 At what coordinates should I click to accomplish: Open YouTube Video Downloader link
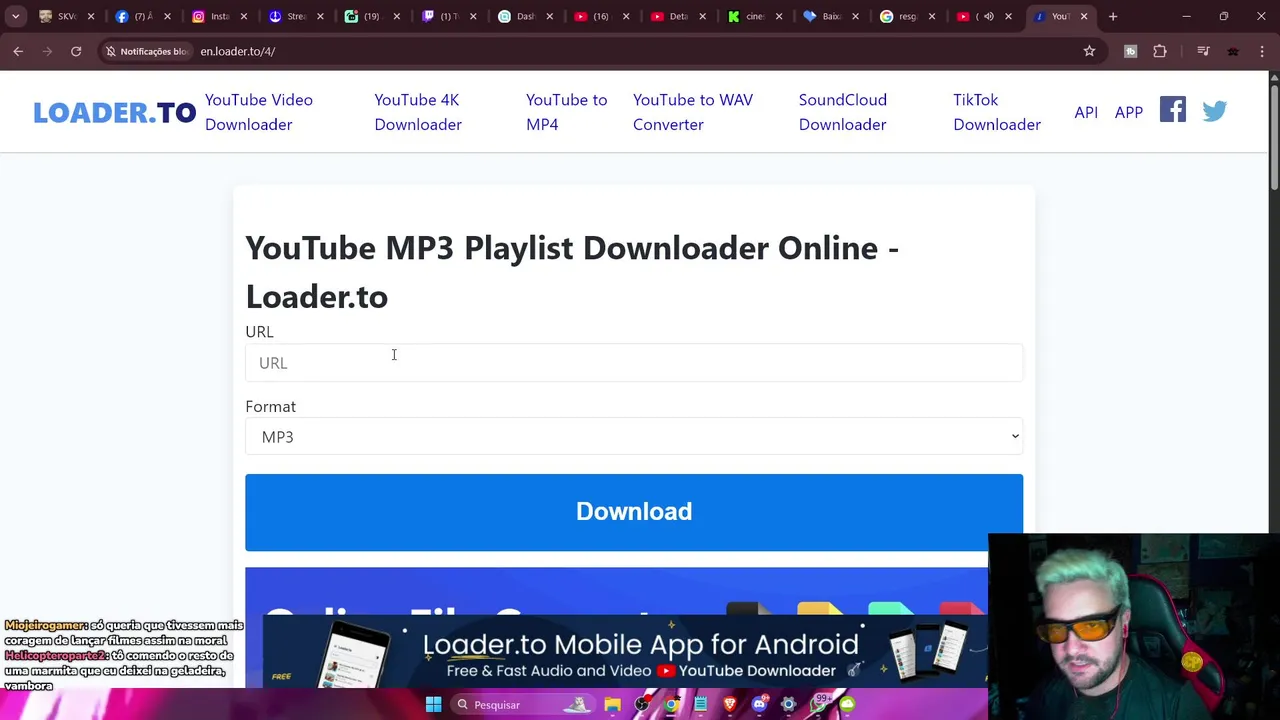[x=259, y=112]
